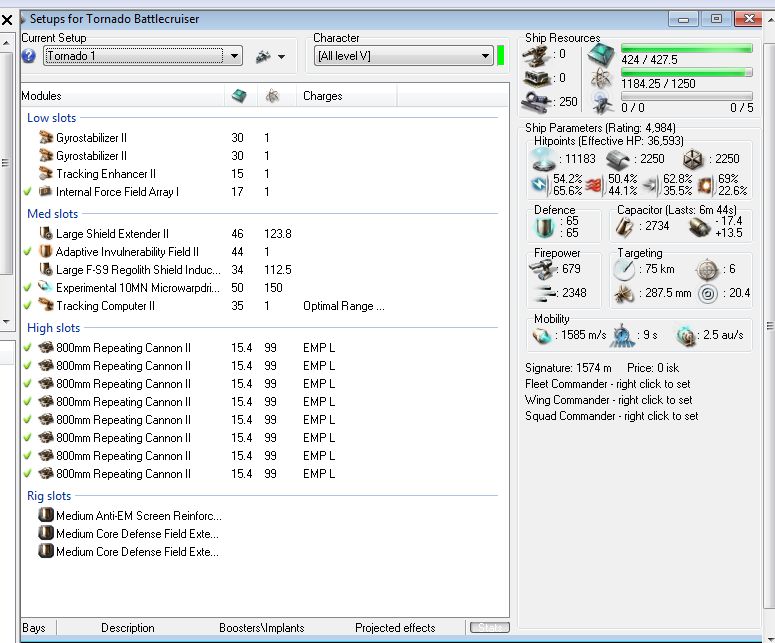Collapse the High slots section
Image resolution: width=775 pixels, height=643 pixels.
tap(53, 328)
